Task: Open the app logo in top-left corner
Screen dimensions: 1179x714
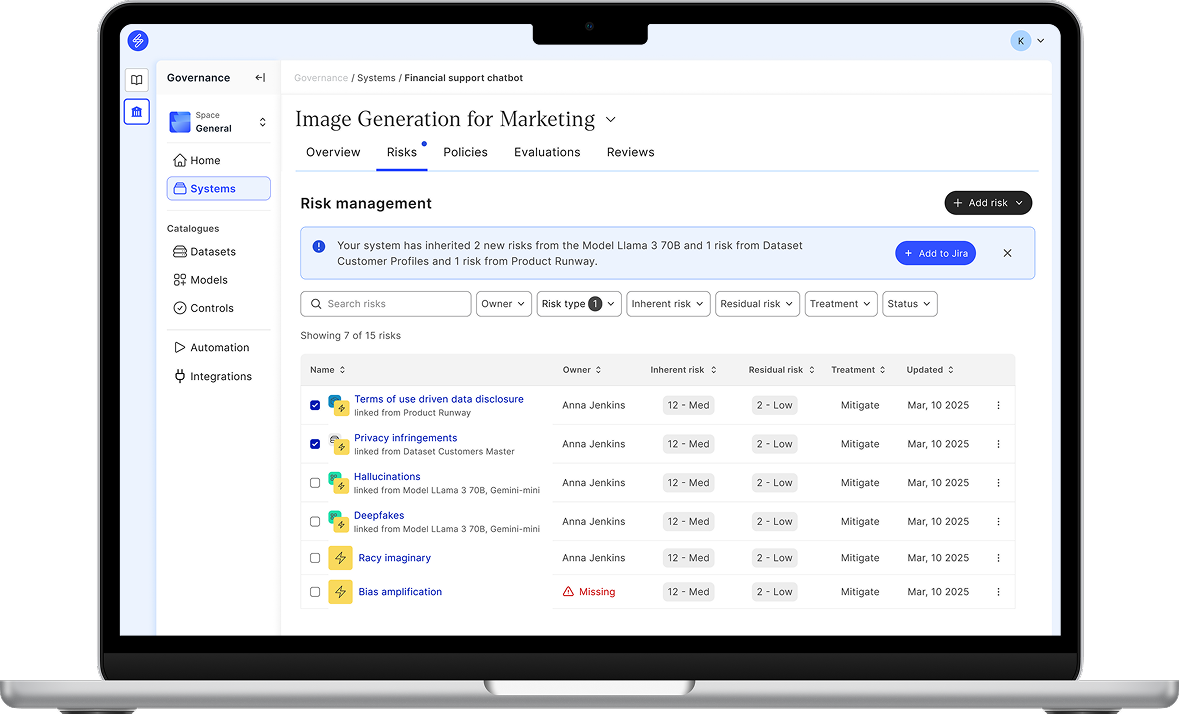Action: [x=138, y=40]
